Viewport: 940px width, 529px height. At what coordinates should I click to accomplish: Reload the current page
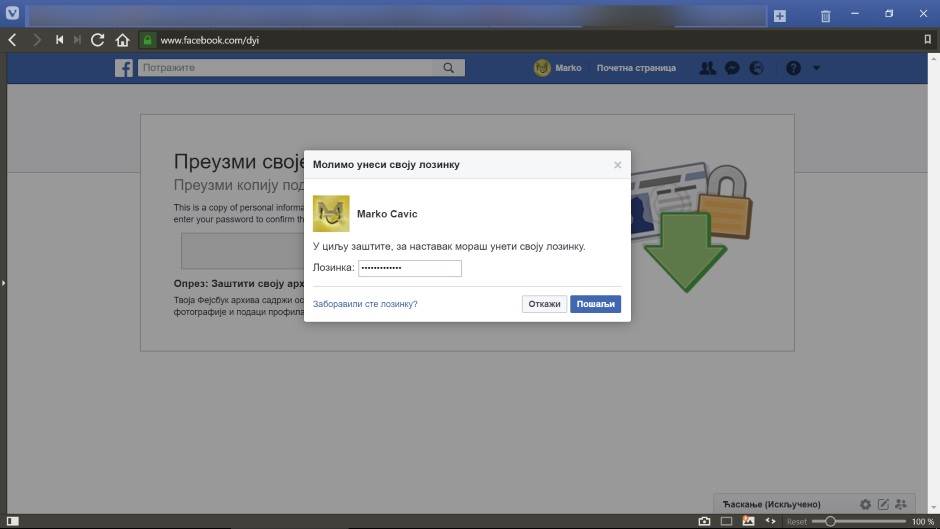97,40
